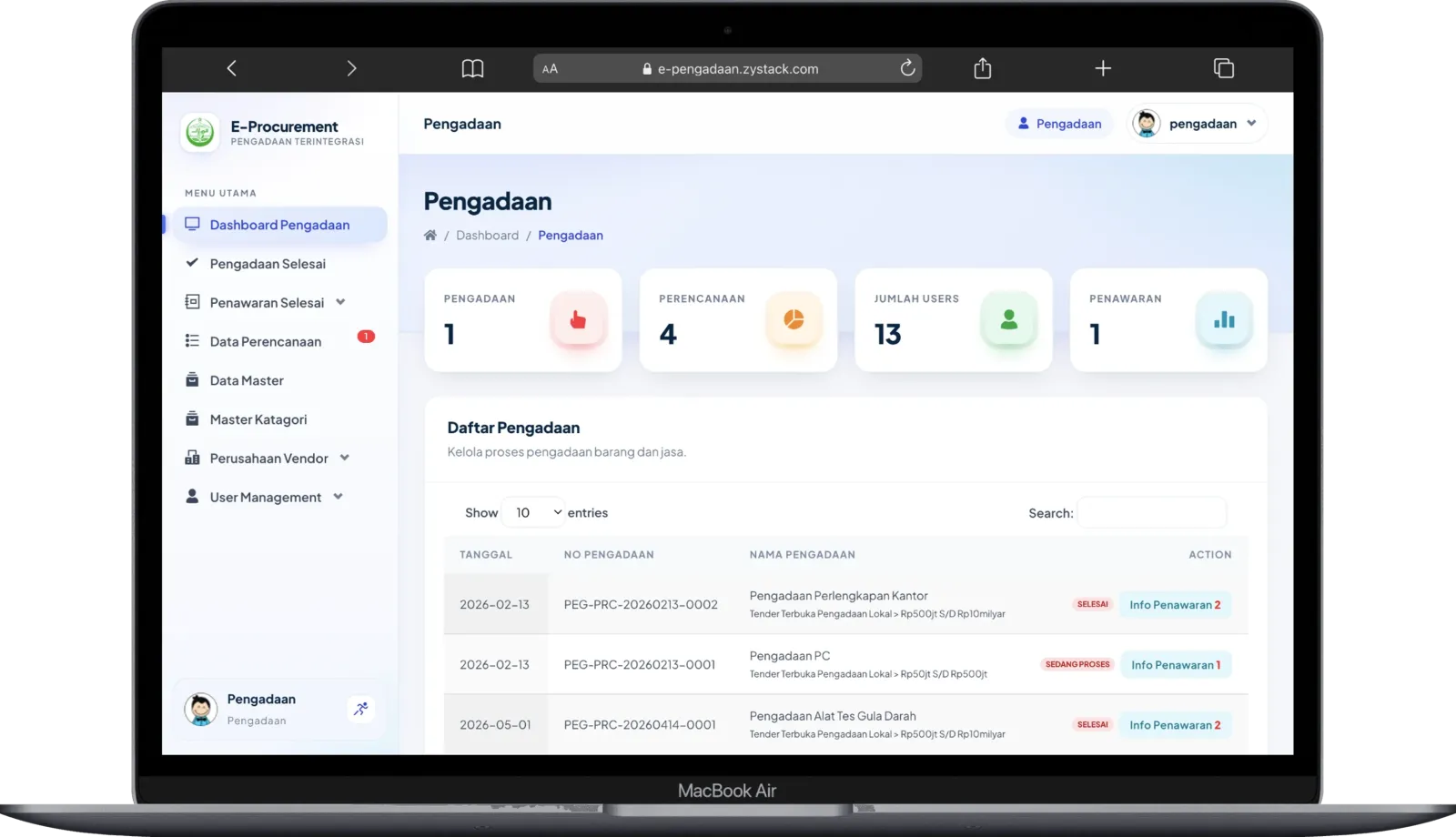This screenshot has width=1456, height=837.
Task: Tap the AA reader text size control
Action: tap(550, 69)
